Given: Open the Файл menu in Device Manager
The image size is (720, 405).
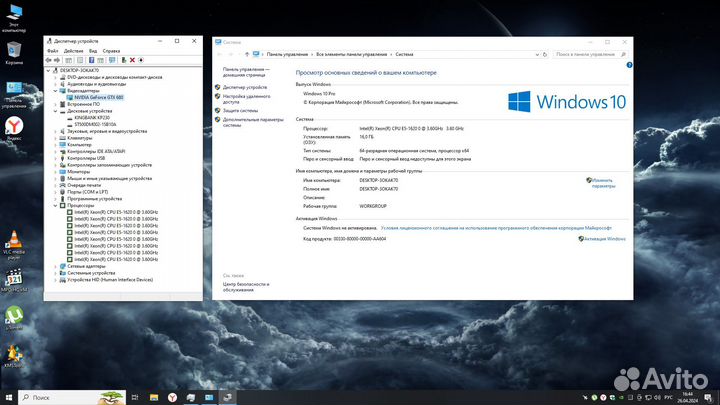Looking at the screenshot, I should click(x=52, y=51).
